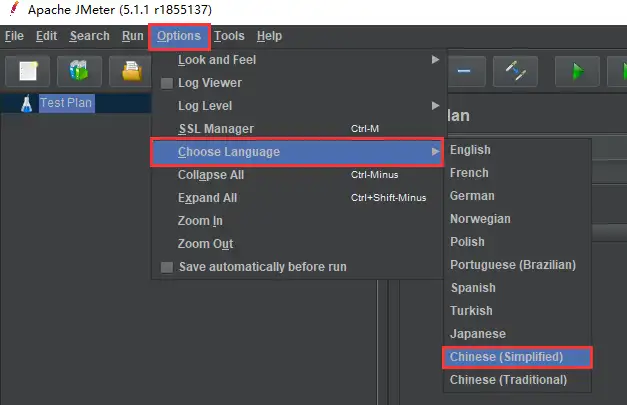Click the Toggle enable/disable toolbar icon
The width and height of the screenshot is (627, 405).
[x=515, y=72]
